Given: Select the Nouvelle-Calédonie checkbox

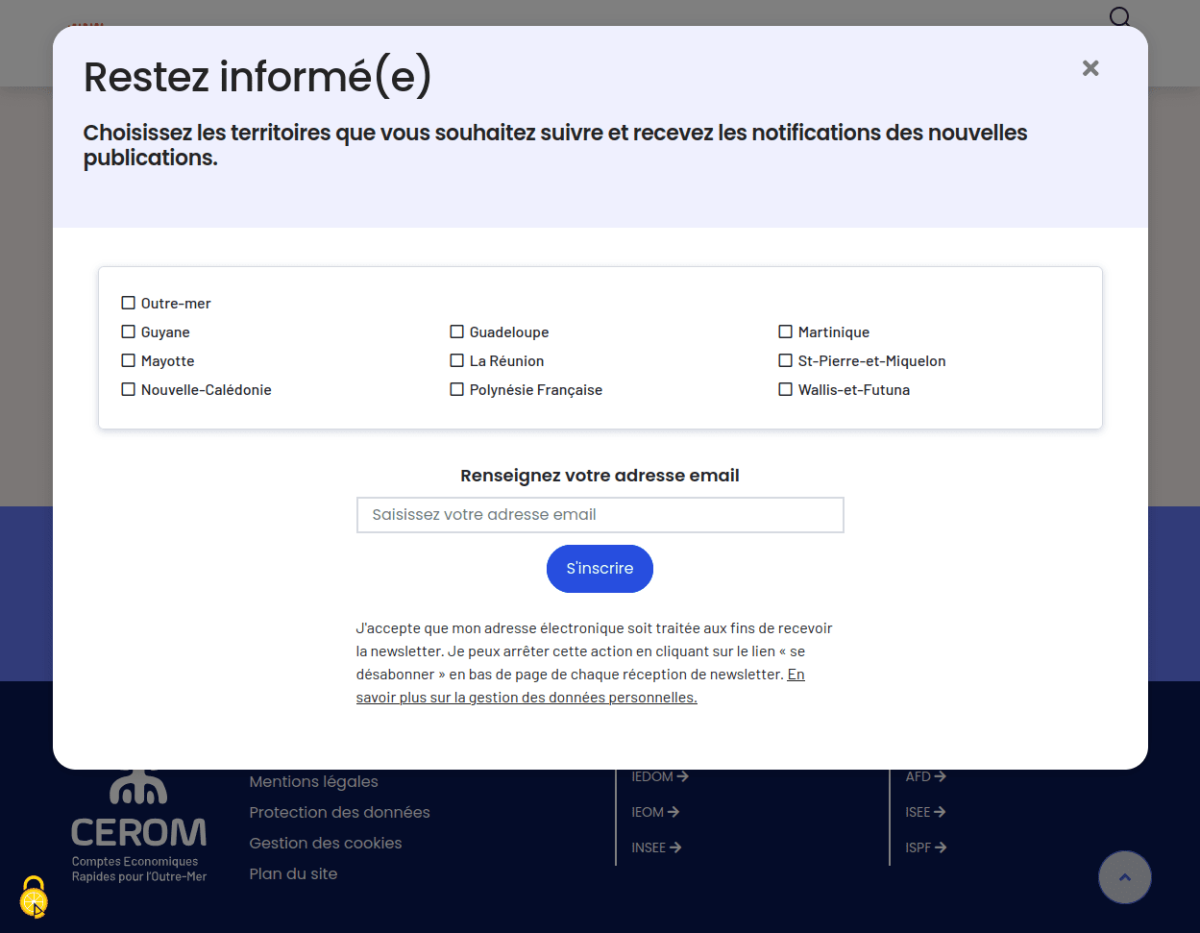Looking at the screenshot, I should [128, 390].
